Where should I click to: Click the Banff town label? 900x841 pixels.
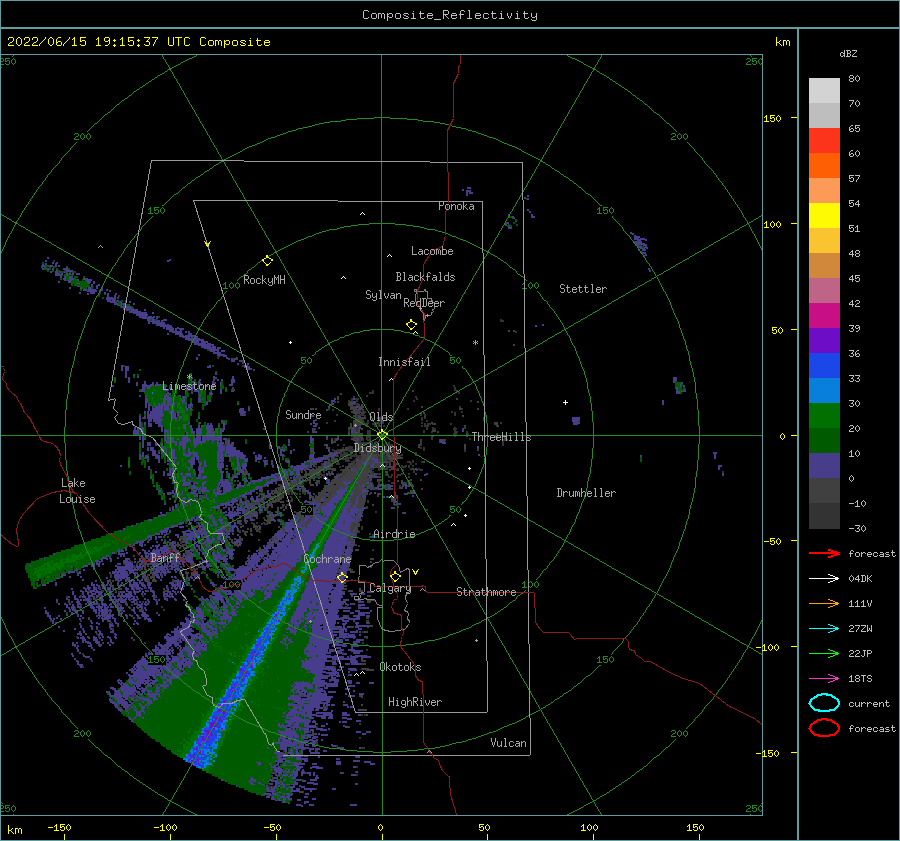click(x=165, y=557)
